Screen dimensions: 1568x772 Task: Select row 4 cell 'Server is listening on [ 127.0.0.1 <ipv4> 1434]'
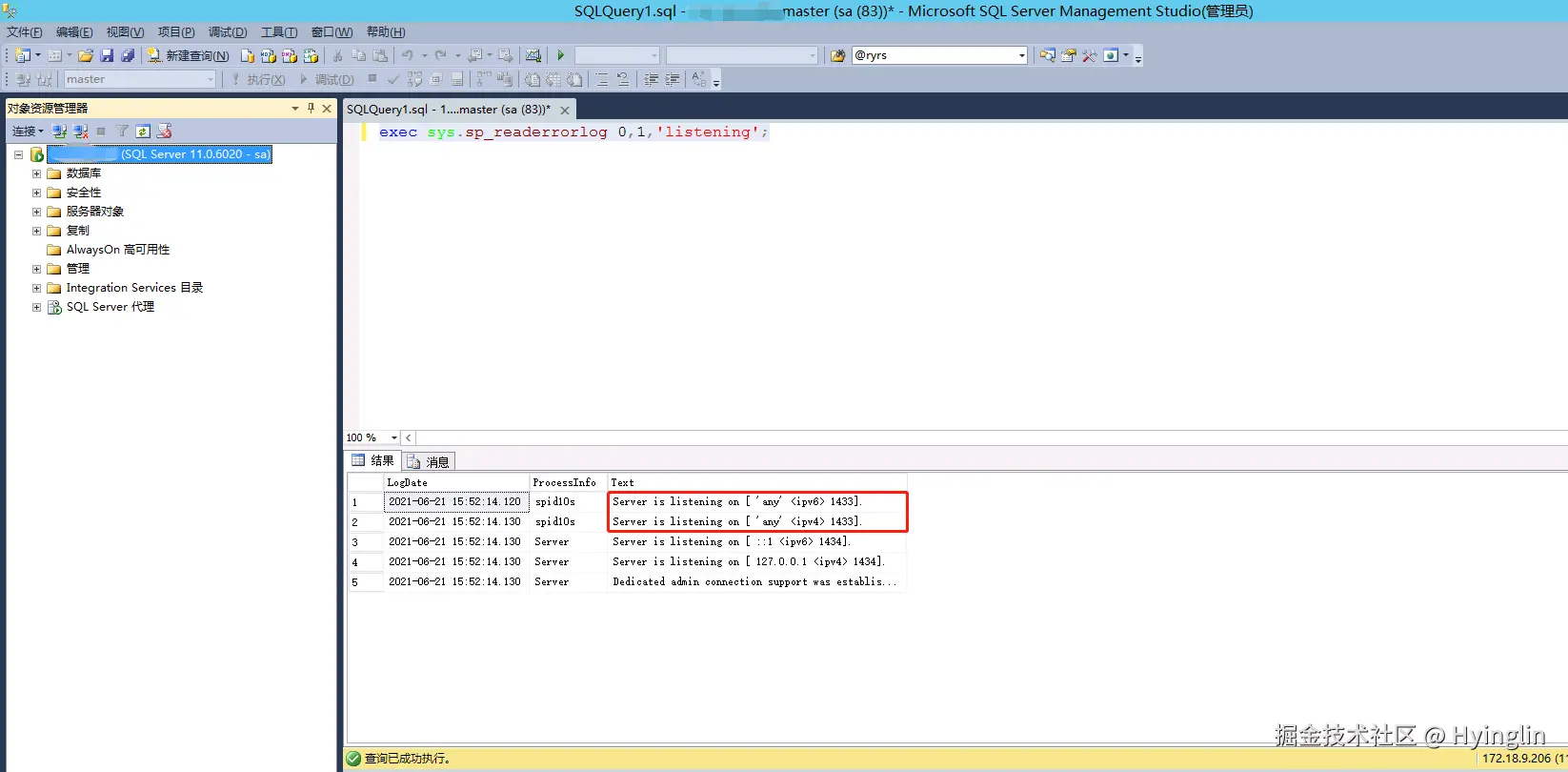tap(756, 562)
